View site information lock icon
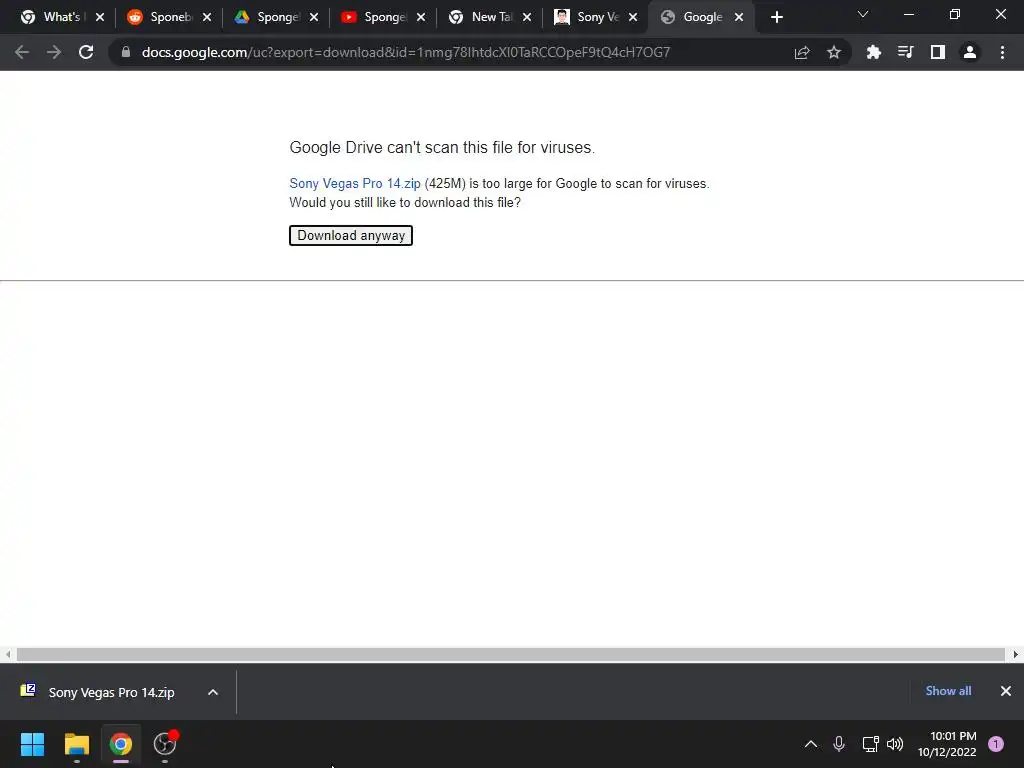This screenshot has height=768, width=1024. (x=126, y=52)
